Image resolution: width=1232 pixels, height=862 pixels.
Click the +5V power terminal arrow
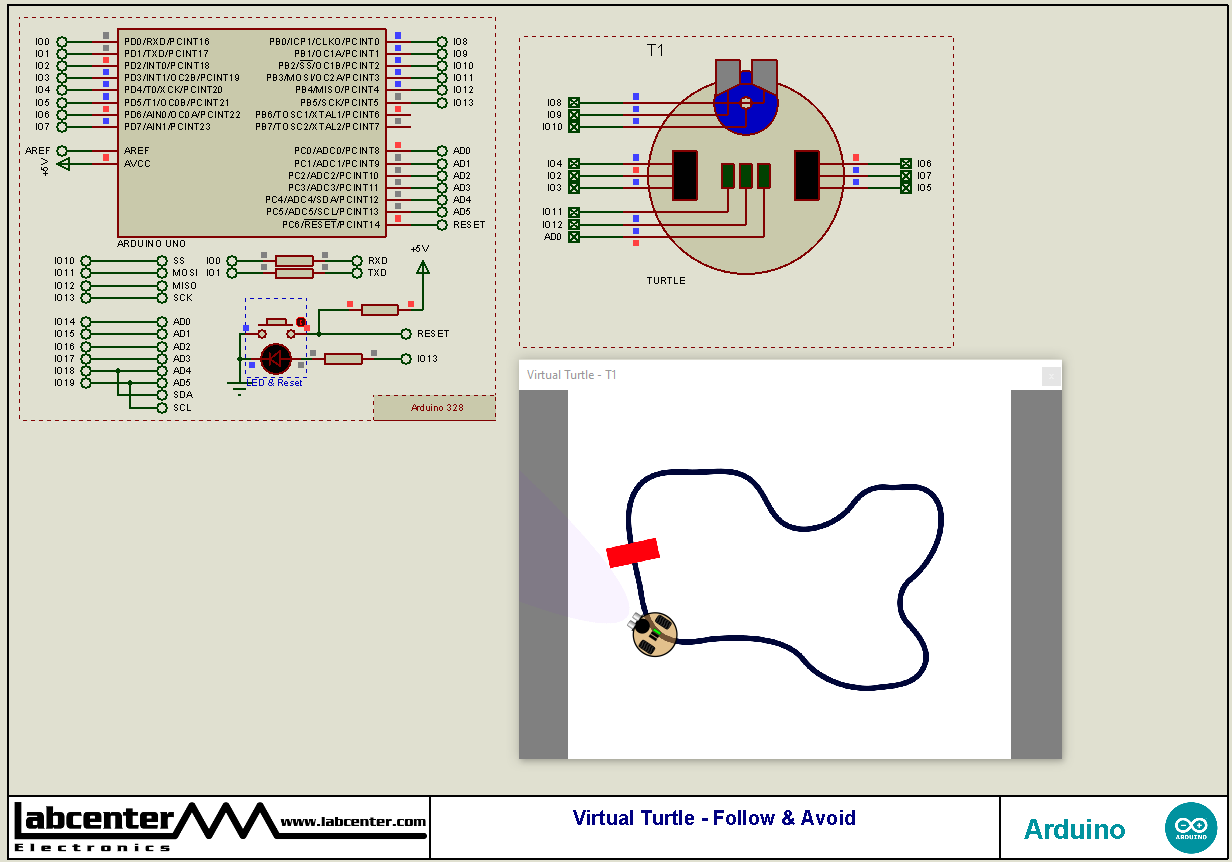click(422, 267)
